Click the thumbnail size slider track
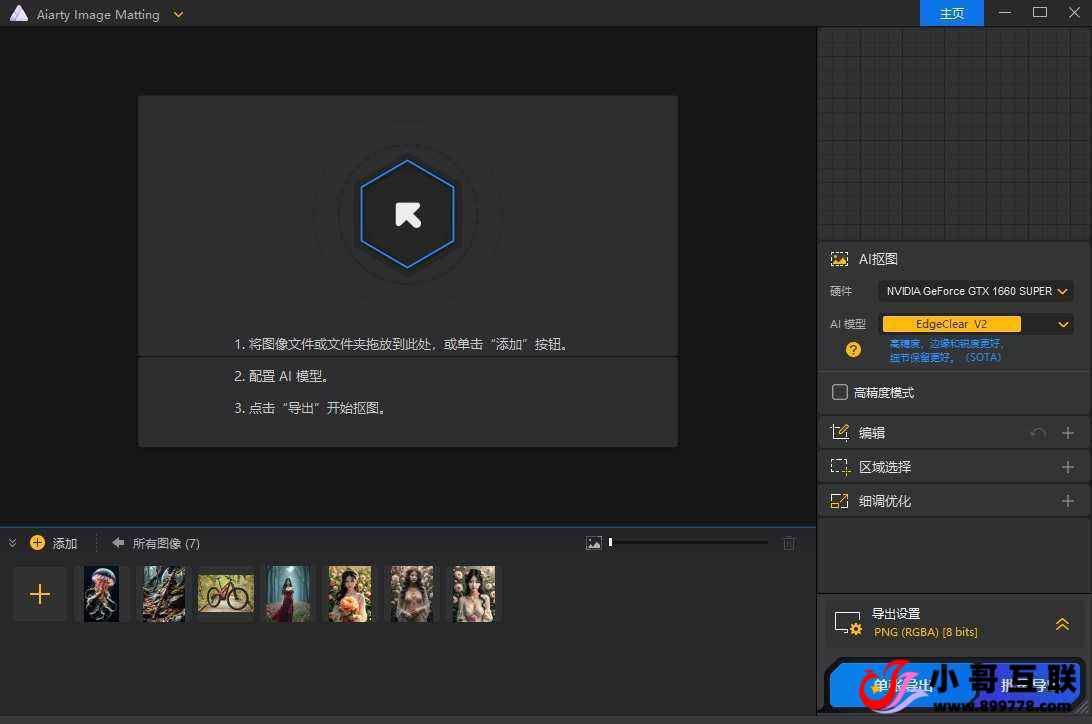Image resolution: width=1092 pixels, height=724 pixels. (x=690, y=543)
